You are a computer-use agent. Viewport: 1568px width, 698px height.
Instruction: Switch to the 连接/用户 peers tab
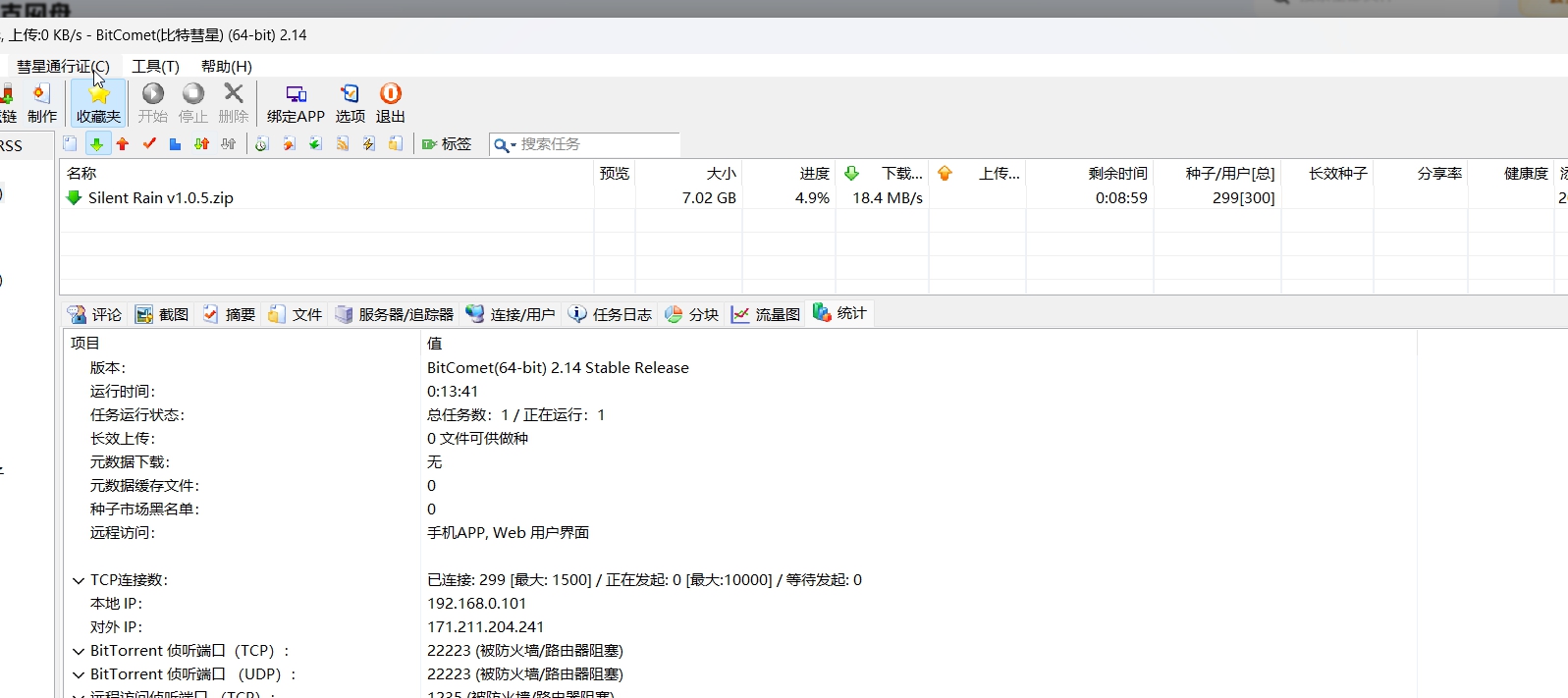511,314
